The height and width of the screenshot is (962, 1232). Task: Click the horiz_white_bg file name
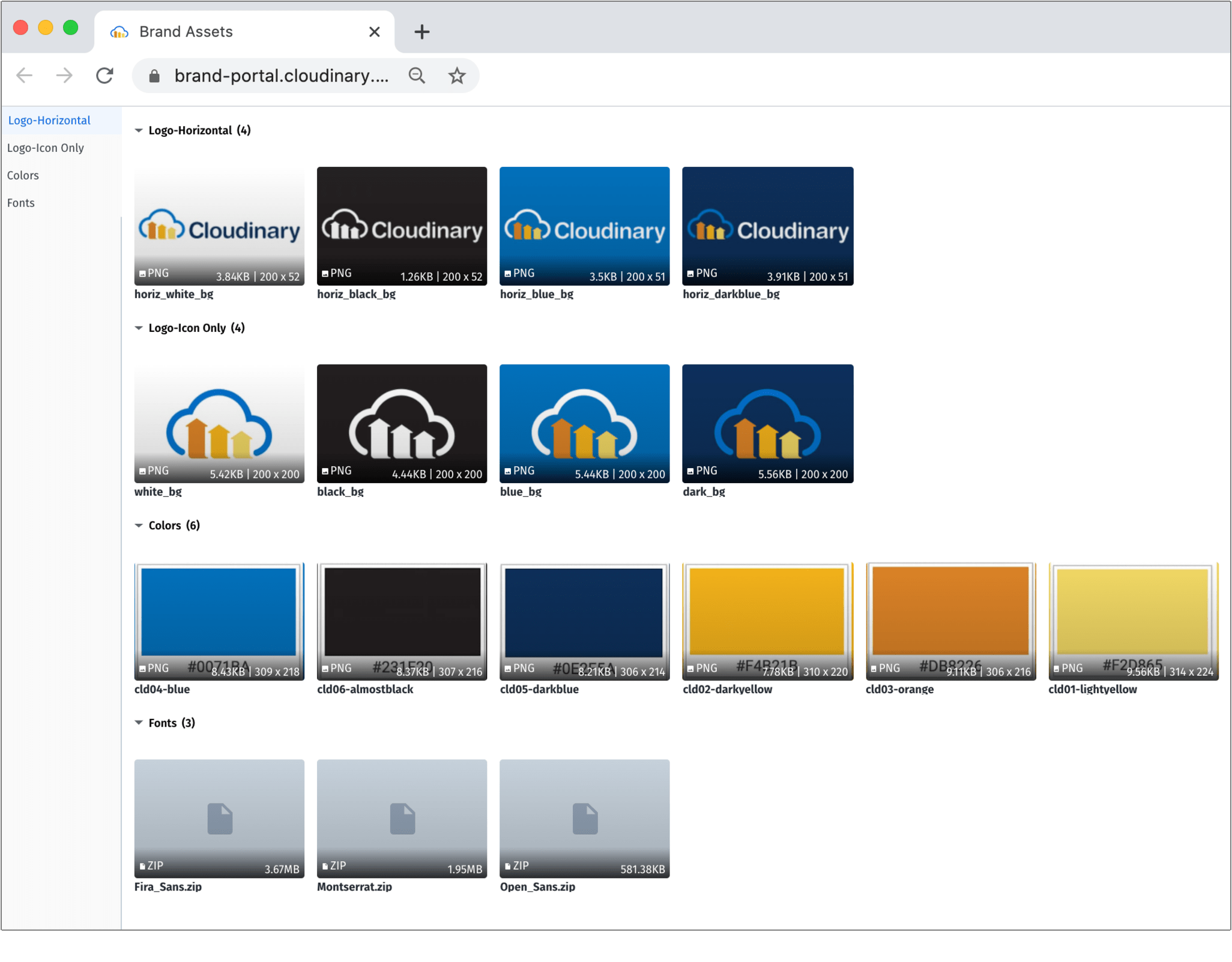pyautogui.click(x=174, y=294)
